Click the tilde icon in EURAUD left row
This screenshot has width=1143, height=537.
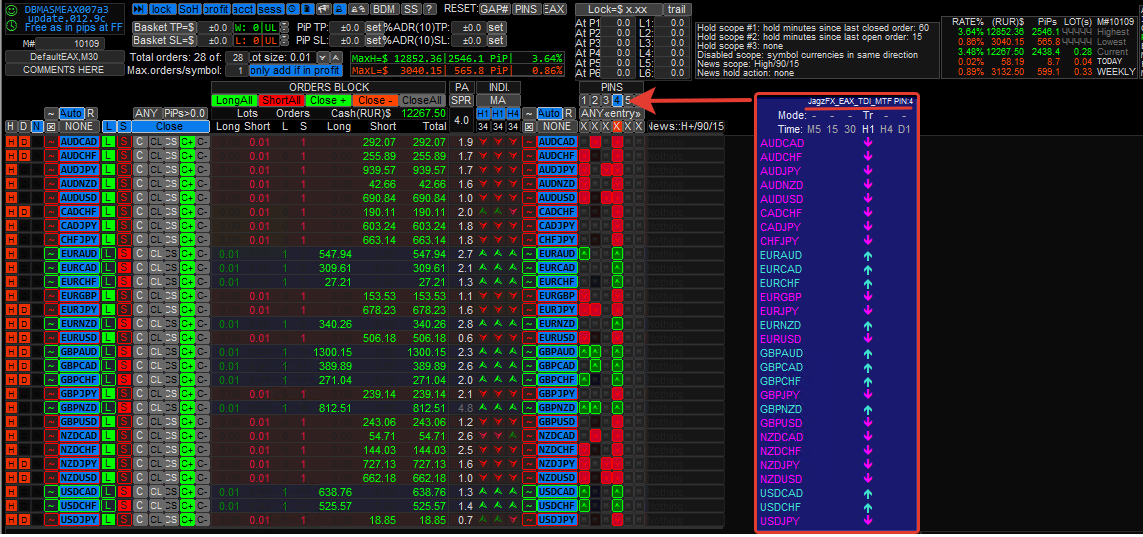[x=51, y=254]
